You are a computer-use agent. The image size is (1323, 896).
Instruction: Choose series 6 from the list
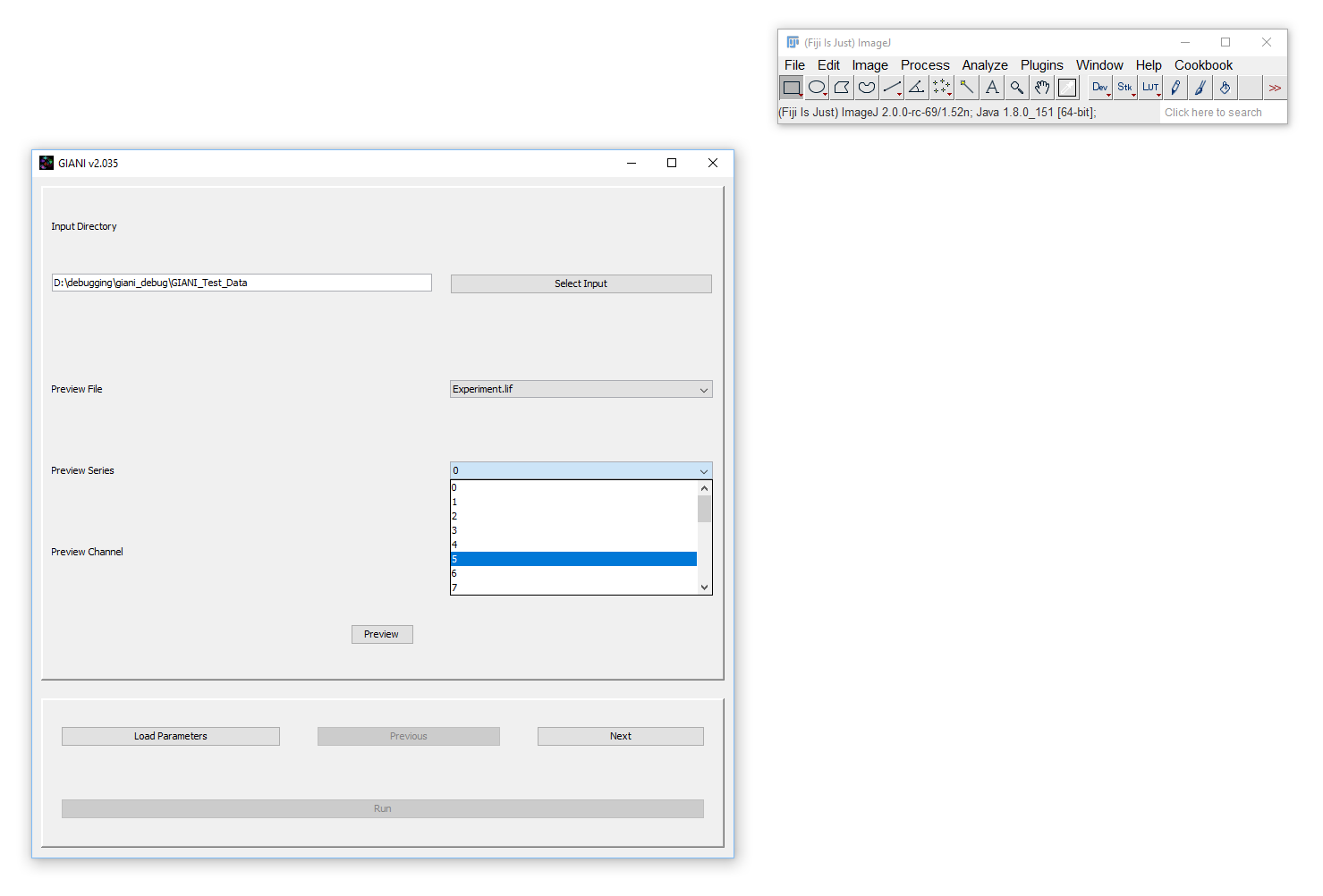(x=573, y=573)
